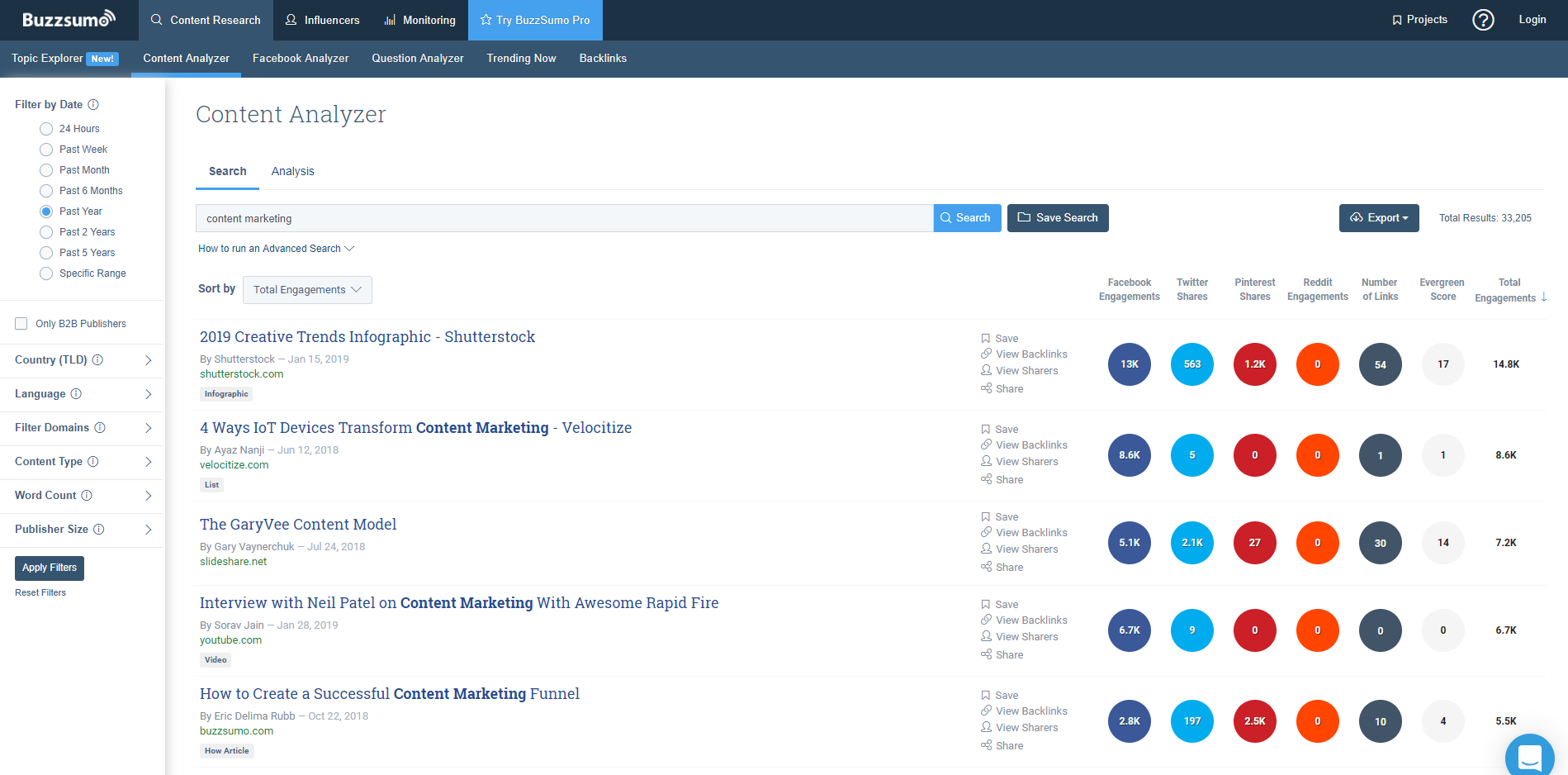This screenshot has height=775, width=1568.
Task: Save the Shutterstock infographic article
Action: [1000, 339]
